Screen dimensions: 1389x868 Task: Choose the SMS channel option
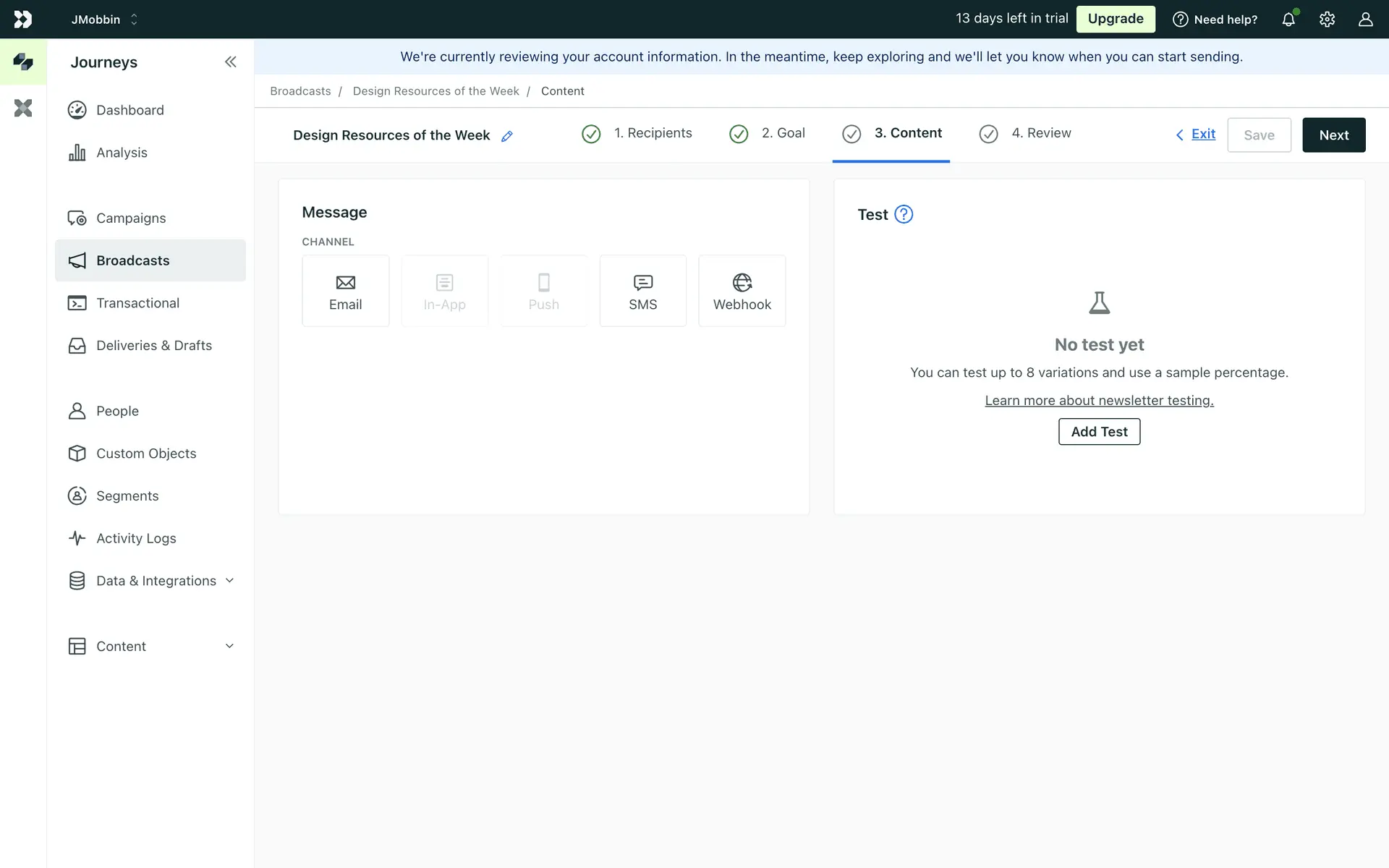tap(642, 291)
